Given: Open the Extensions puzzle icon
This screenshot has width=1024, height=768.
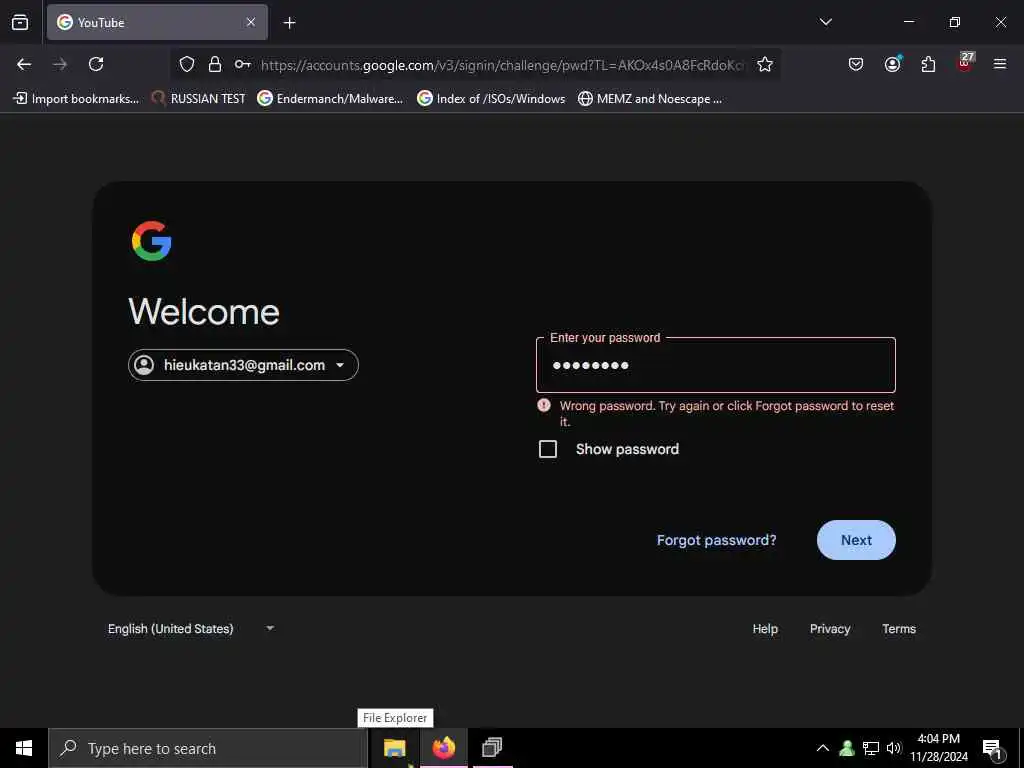Looking at the screenshot, I should [928, 64].
